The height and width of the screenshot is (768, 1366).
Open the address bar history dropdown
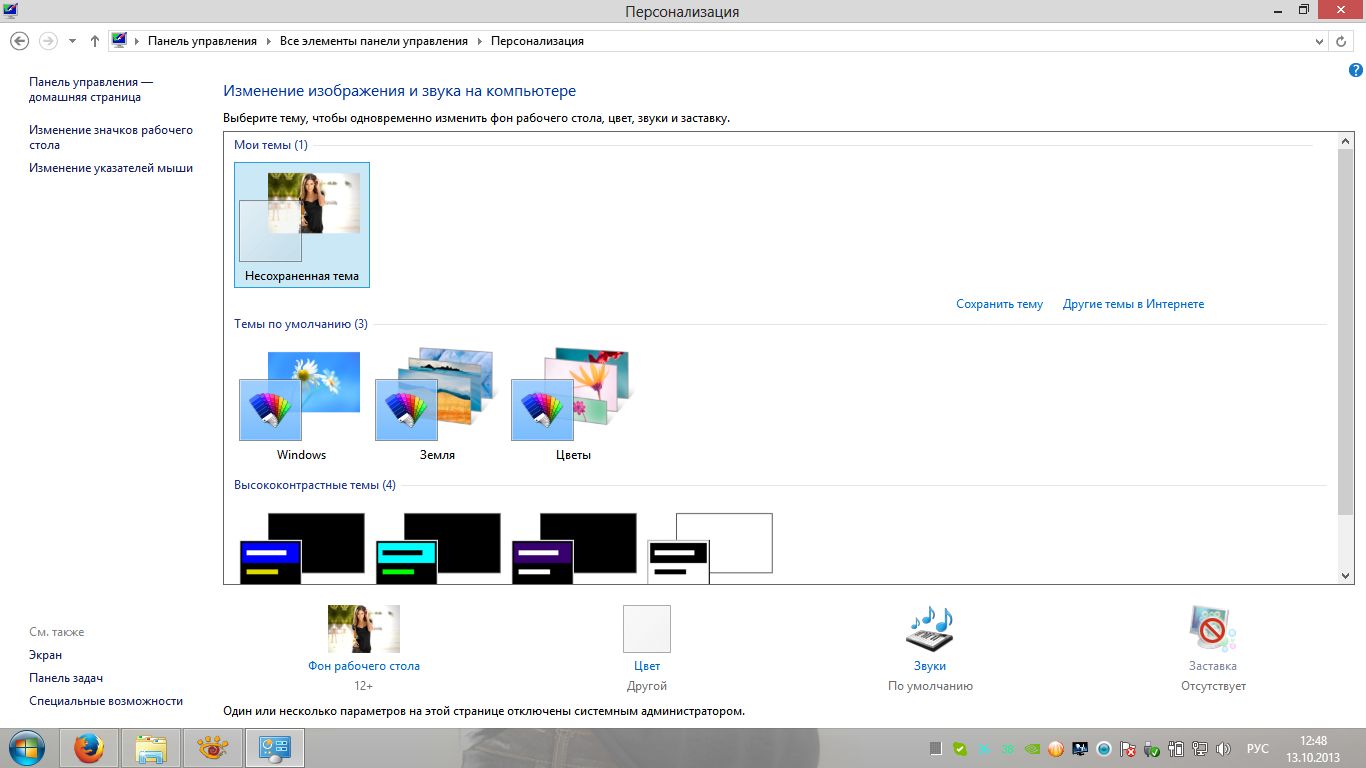coord(1319,41)
